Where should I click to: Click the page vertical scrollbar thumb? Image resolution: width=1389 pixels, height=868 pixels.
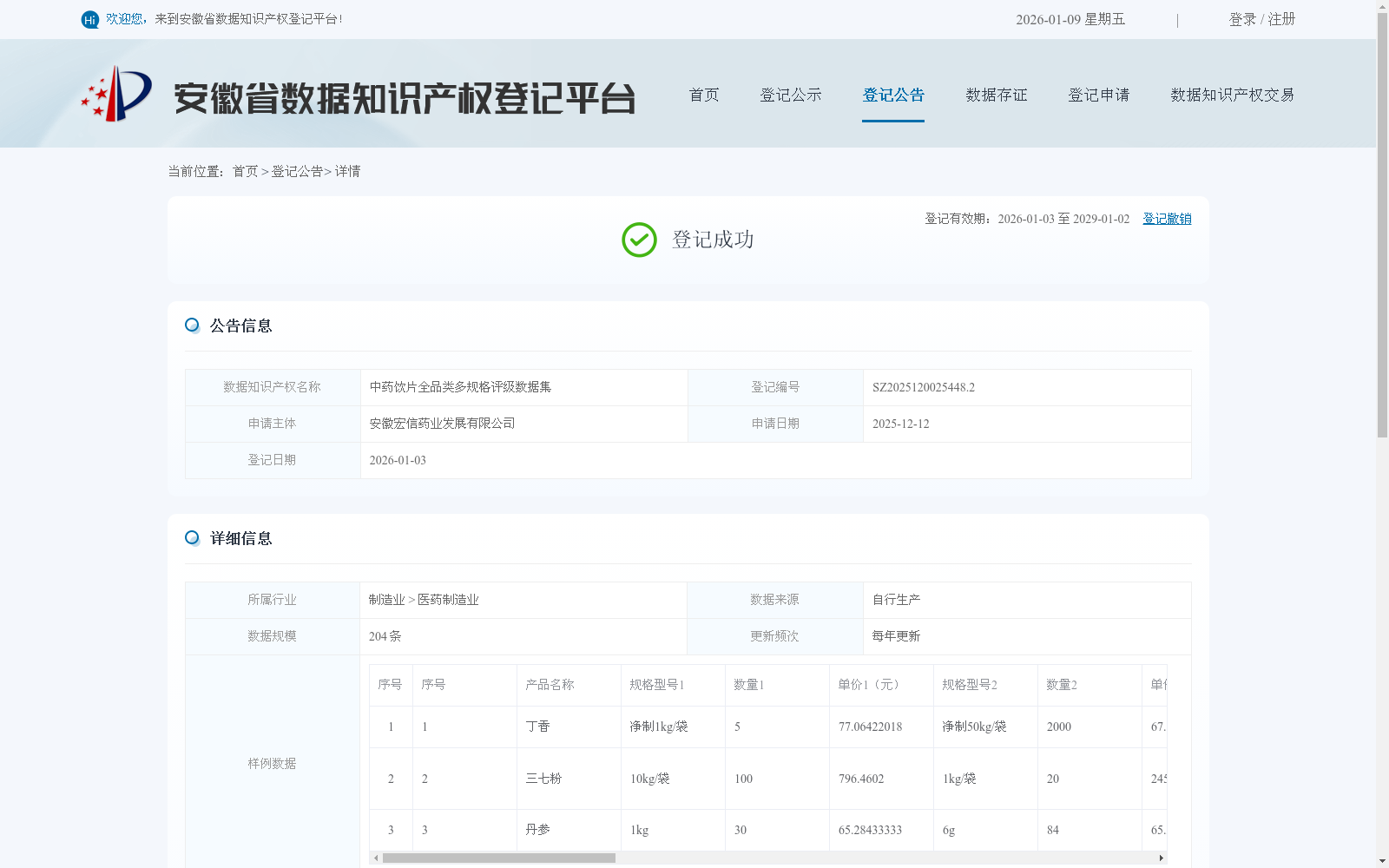[1382, 226]
